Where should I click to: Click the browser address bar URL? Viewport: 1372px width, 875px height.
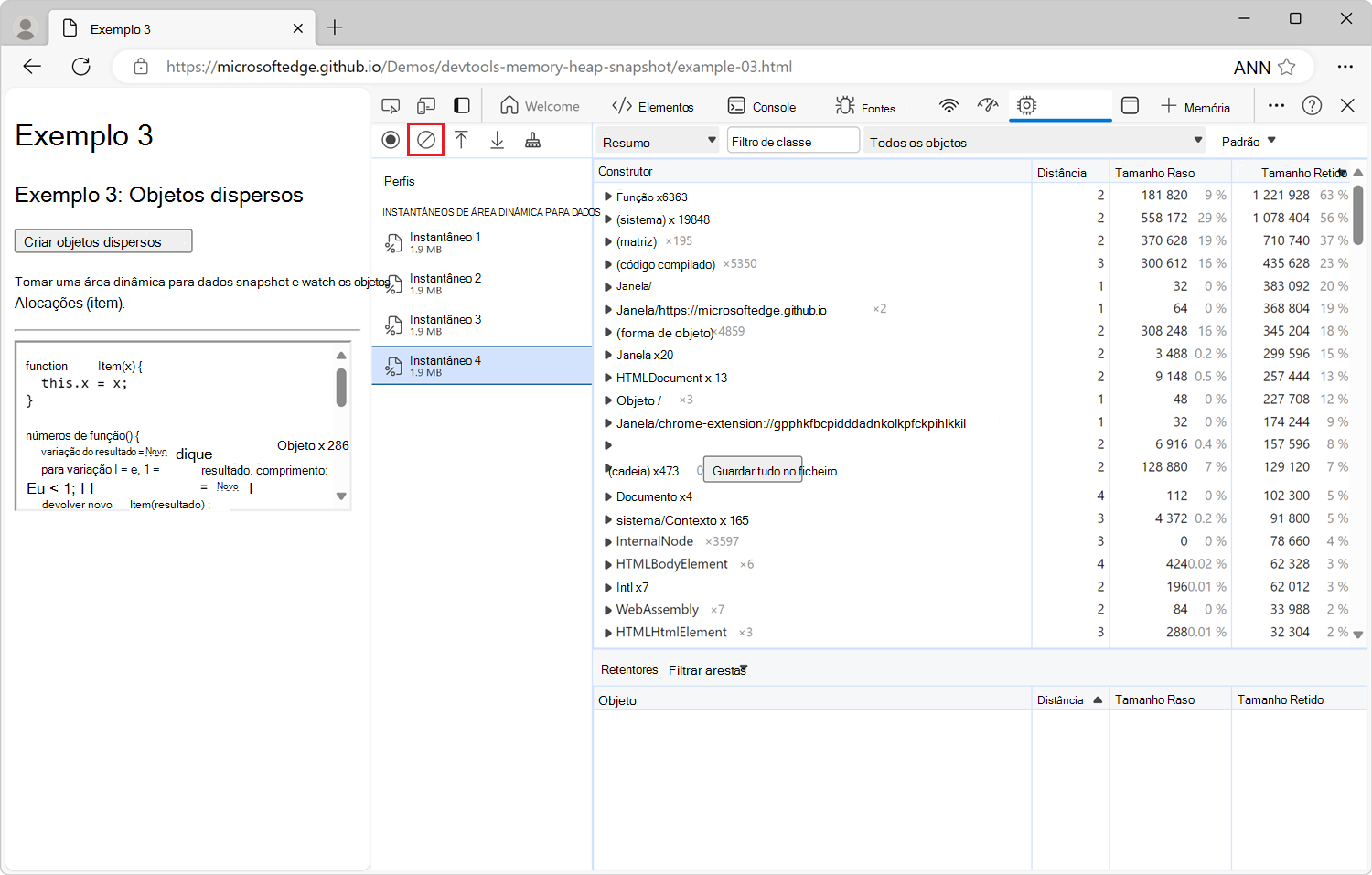479,67
